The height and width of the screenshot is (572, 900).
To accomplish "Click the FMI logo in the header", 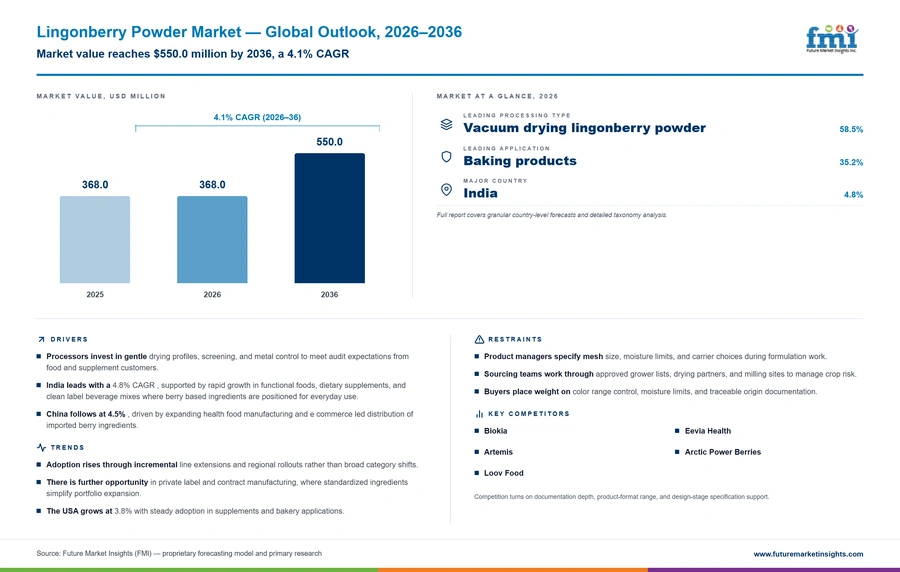I will click(832, 39).
